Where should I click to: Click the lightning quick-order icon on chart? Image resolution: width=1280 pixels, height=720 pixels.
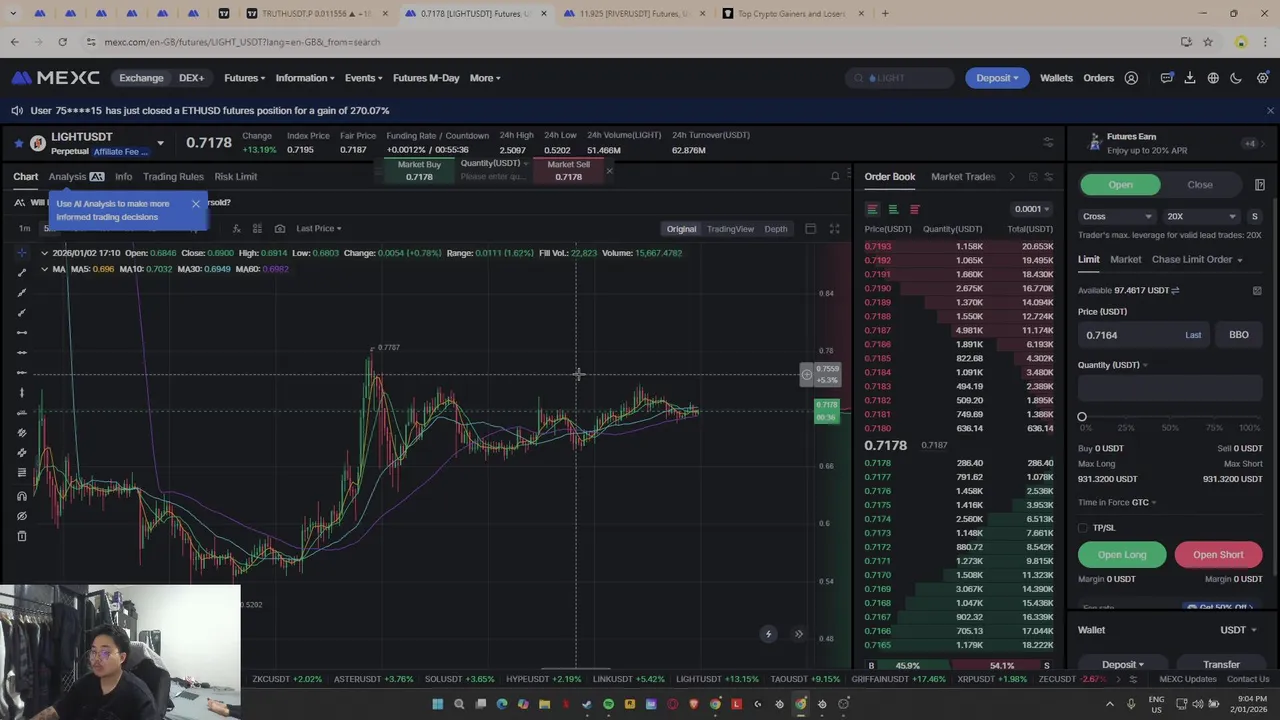pos(768,634)
